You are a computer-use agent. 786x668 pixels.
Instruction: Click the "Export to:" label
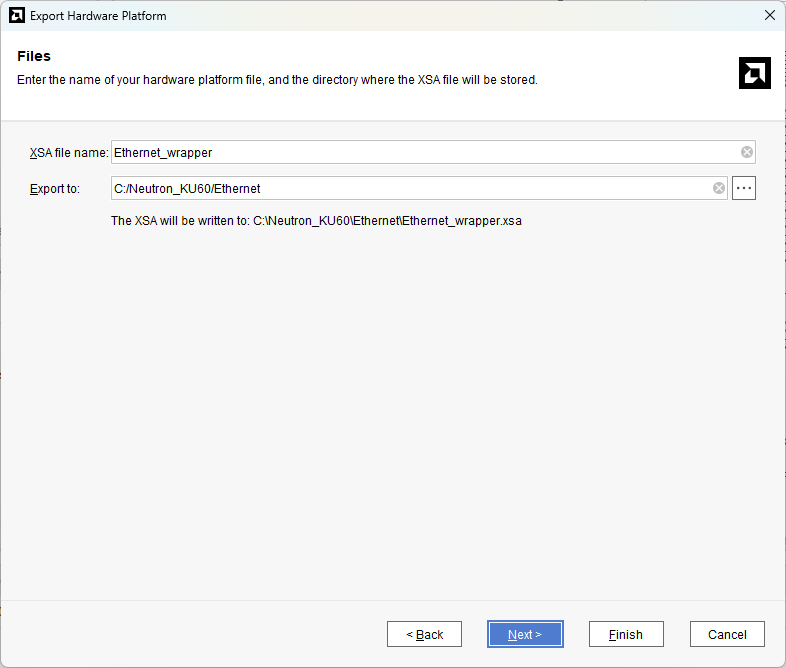[55, 189]
